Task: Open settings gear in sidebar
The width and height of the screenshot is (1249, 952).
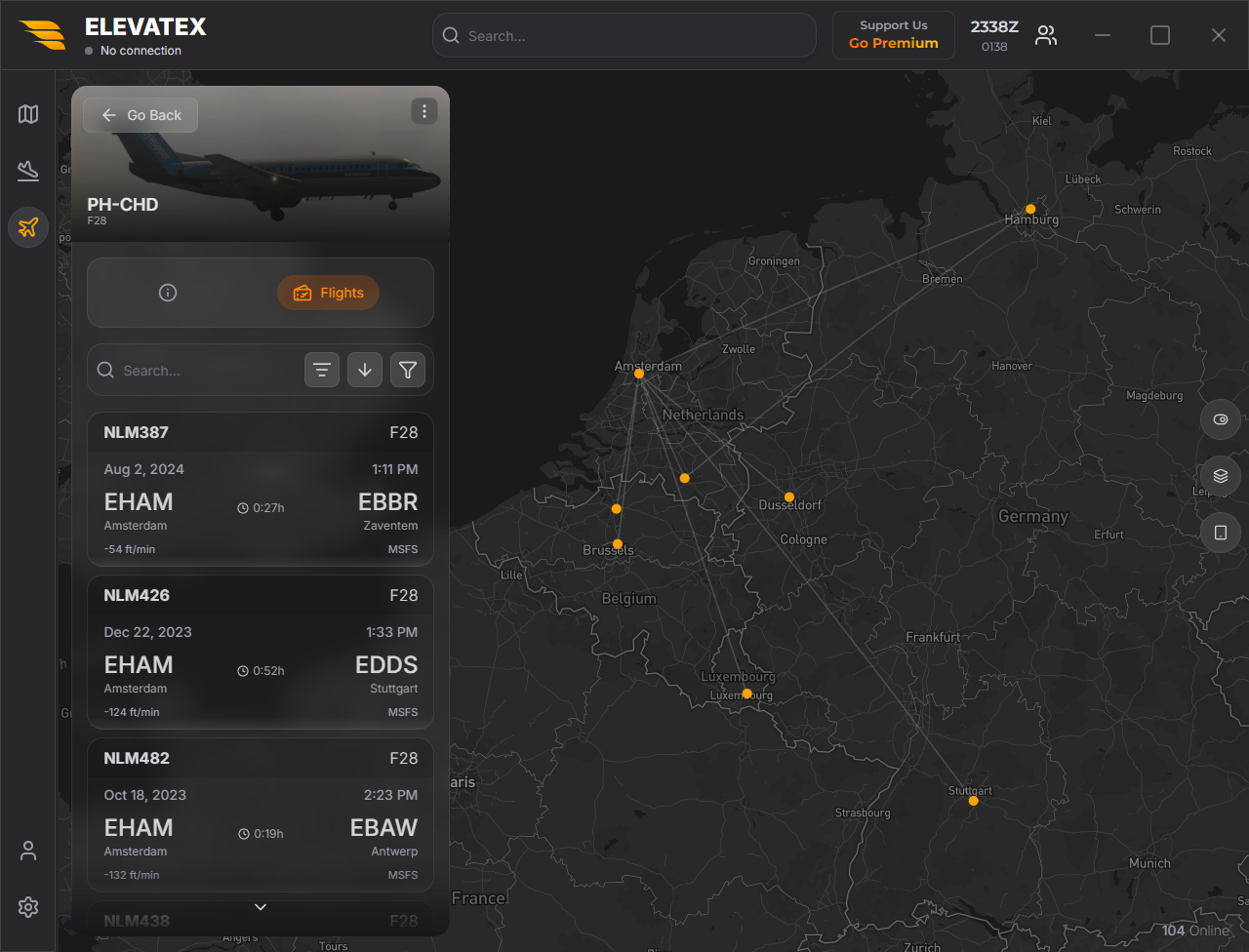Action: click(x=28, y=907)
